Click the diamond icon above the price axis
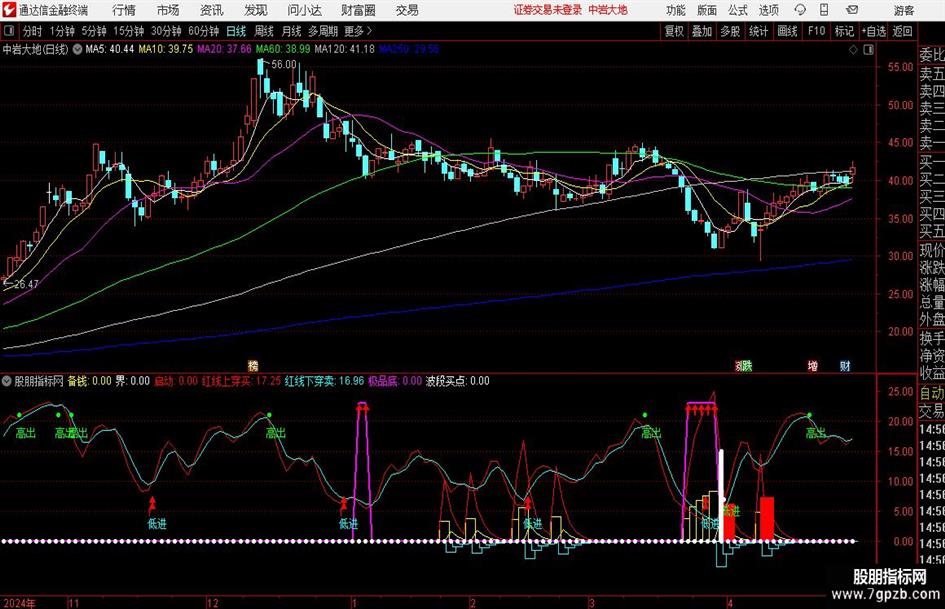 (853, 49)
